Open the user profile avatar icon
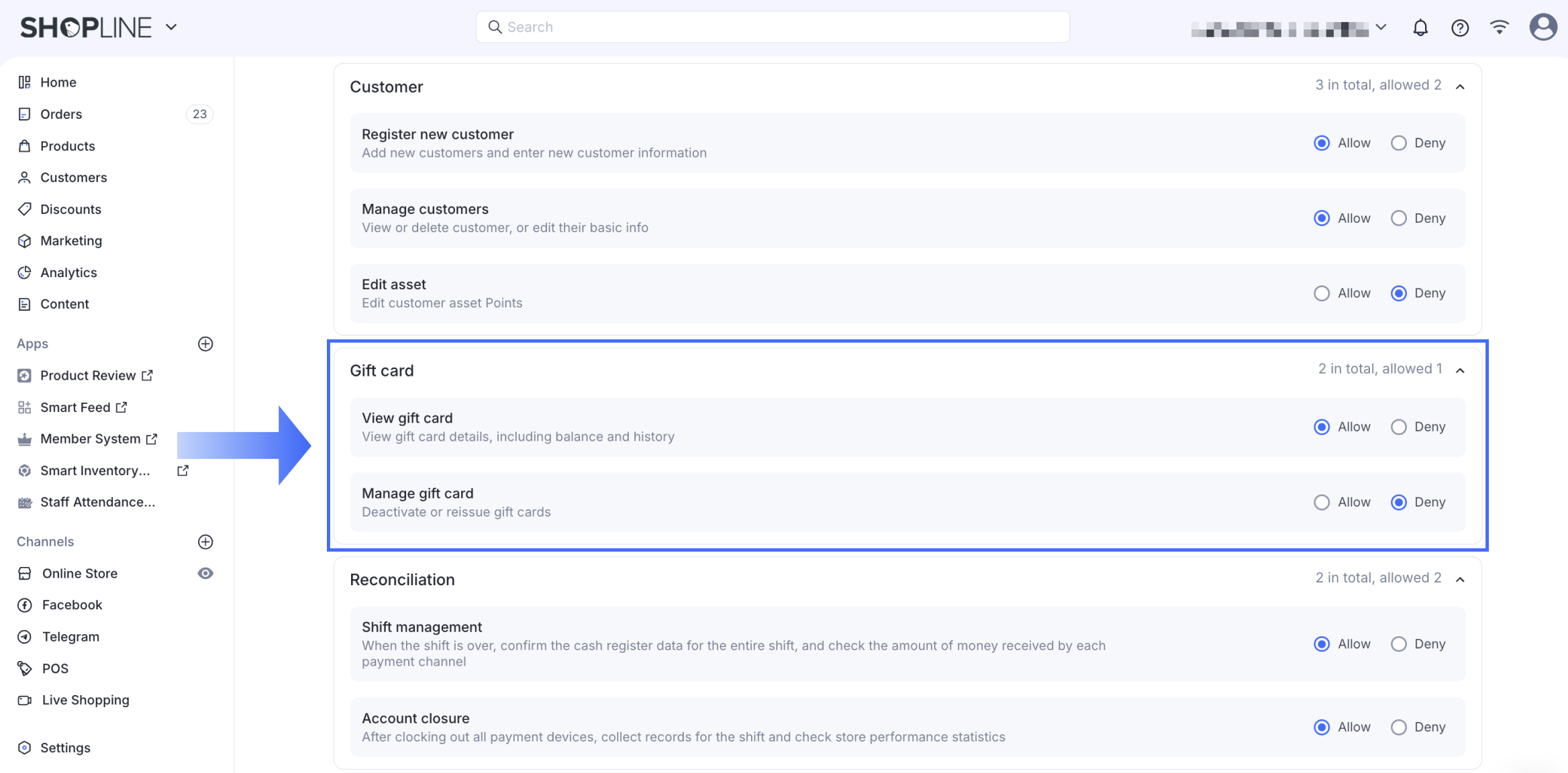1568x773 pixels. point(1542,27)
